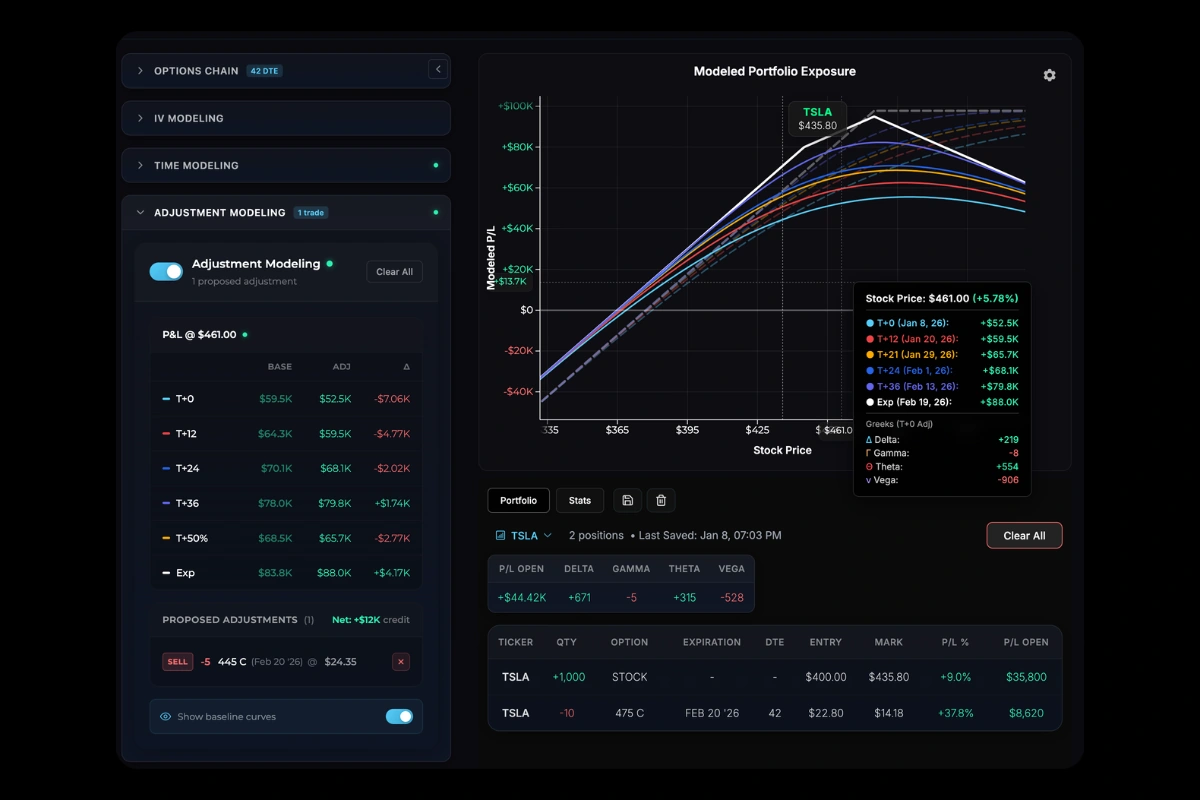This screenshot has width=1200, height=800.
Task: Click the red SELL badge on the adjustment
Action: pos(176,661)
